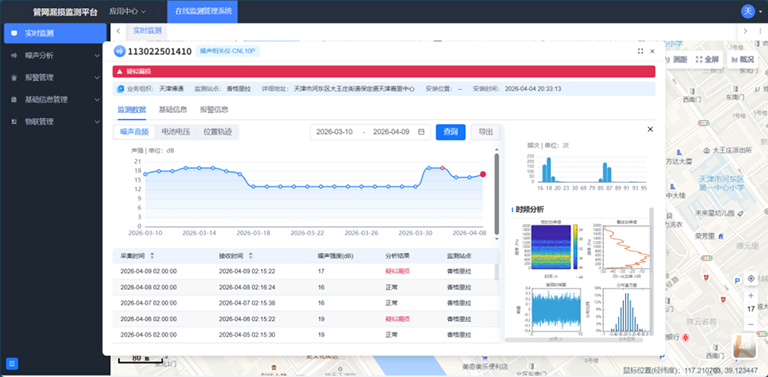
Task: Switch to the 监测数据 tab
Action: pos(131,110)
